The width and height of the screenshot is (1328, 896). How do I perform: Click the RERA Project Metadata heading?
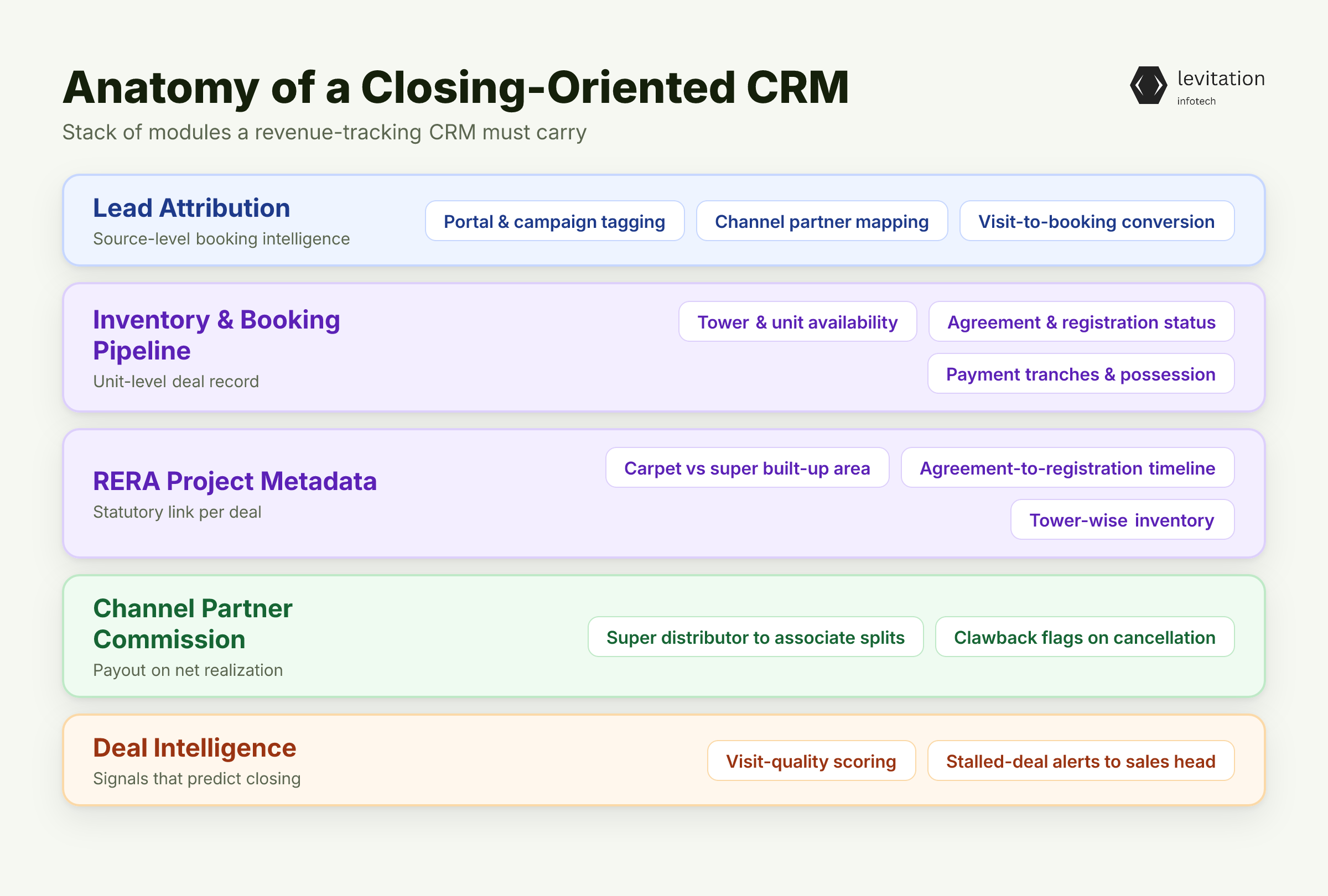tap(235, 481)
